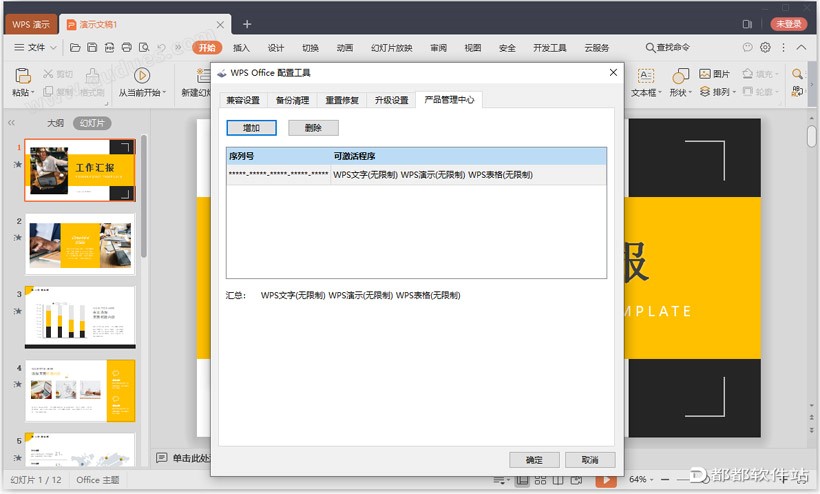Expand more quick access tools chevron
820x494 pixels.
tap(178, 48)
